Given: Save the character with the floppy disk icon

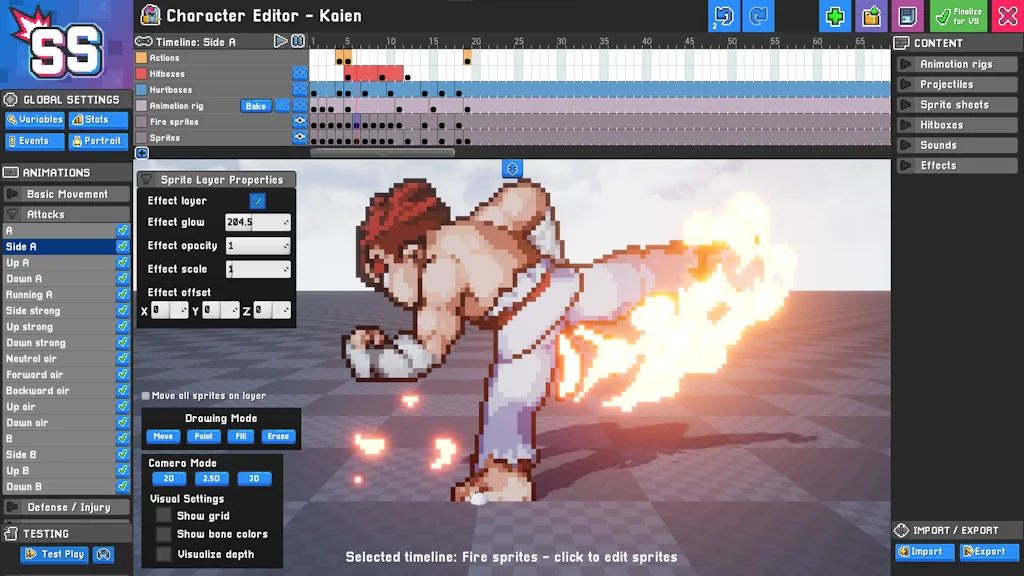Looking at the screenshot, I should [x=908, y=16].
